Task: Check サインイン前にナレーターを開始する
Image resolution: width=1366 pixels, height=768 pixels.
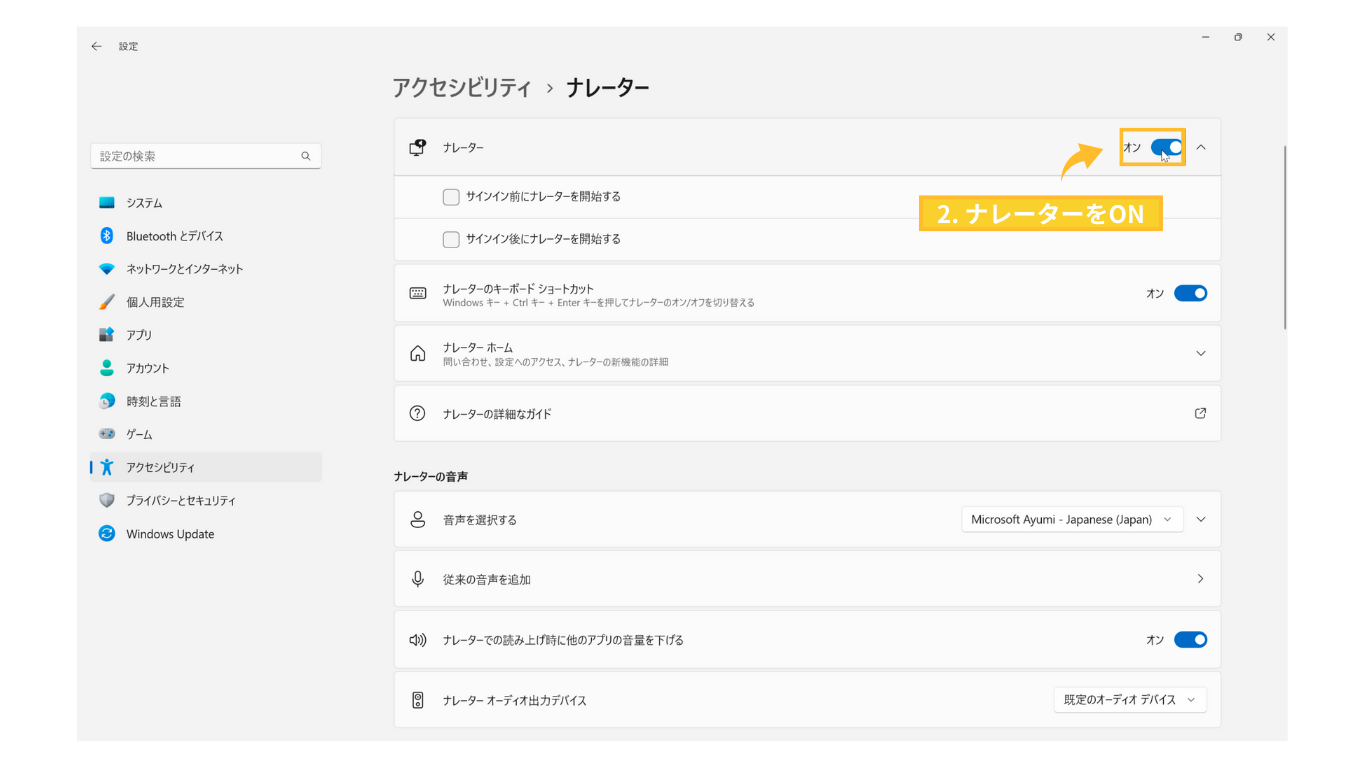Action: coord(451,197)
